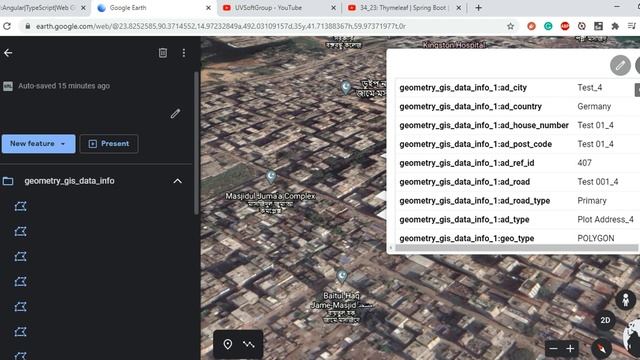Click Baitul Haq Jame Masjid map marker
This screenshot has width=640, height=360.
pyautogui.click(x=342, y=276)
